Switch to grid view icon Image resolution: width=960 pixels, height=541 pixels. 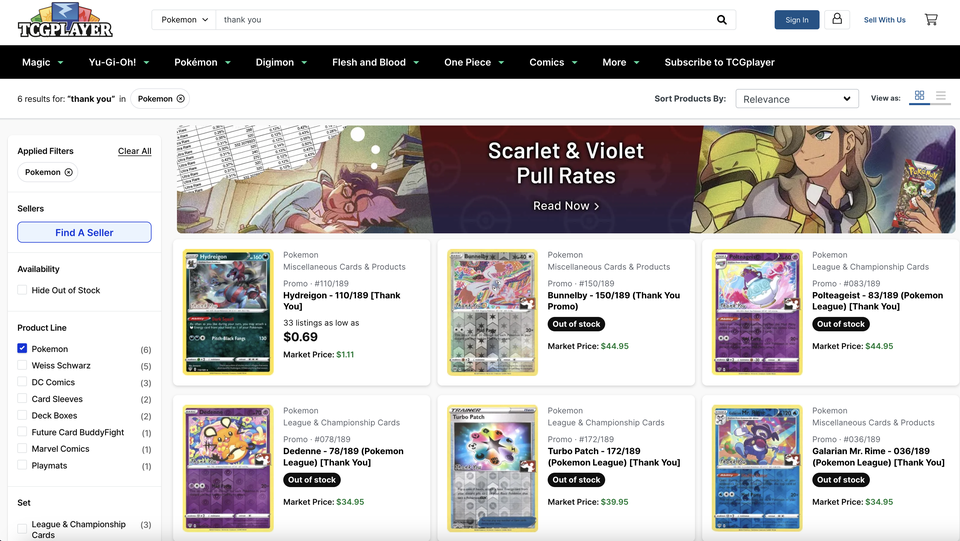click(x=919, y=95)
